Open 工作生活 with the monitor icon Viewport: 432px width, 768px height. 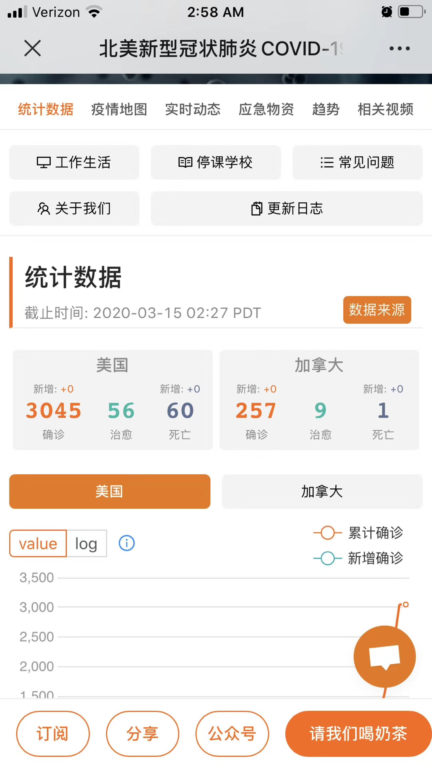(74, 162)
